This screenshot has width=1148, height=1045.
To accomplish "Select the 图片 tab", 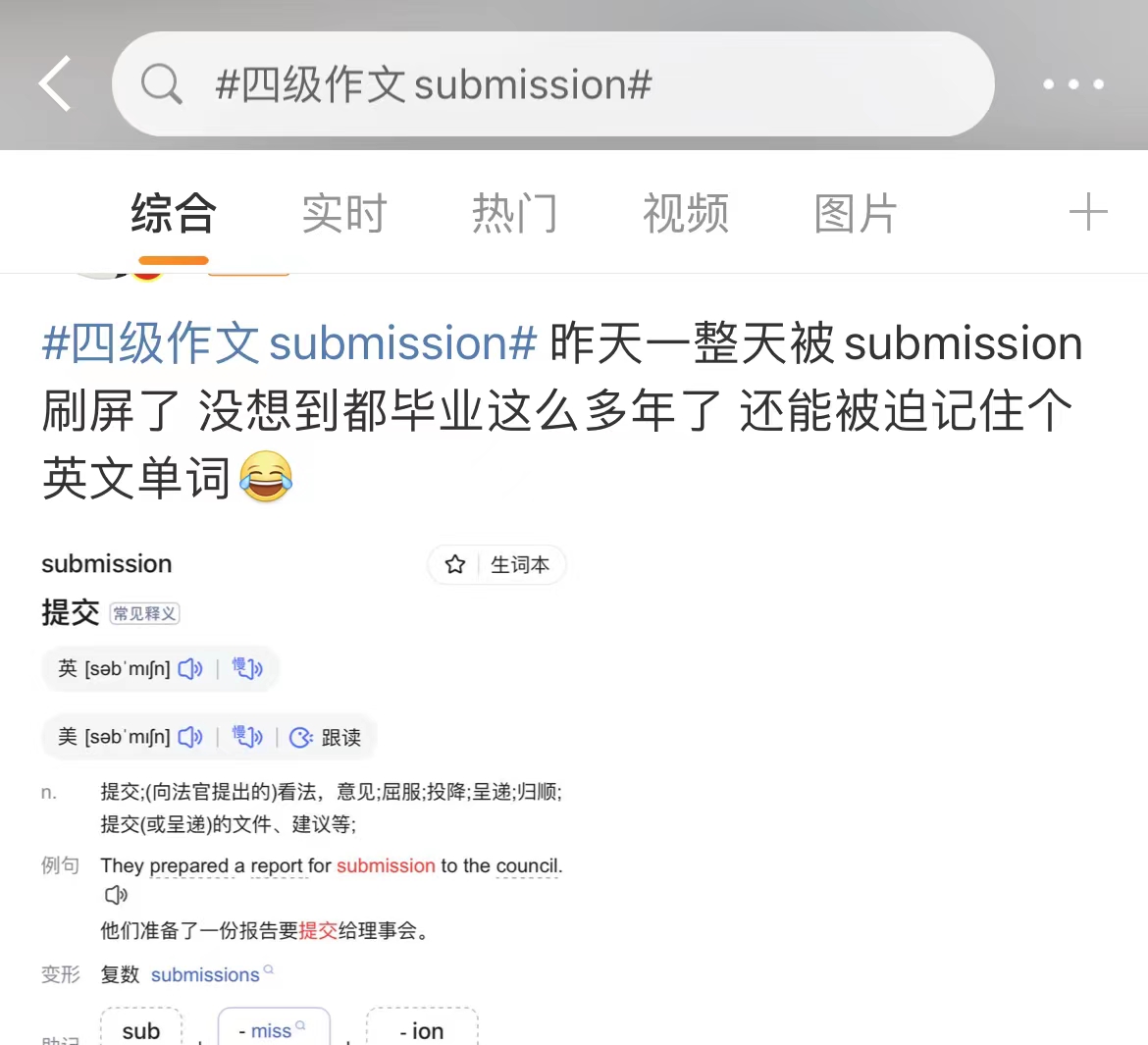I will [856, 213].
